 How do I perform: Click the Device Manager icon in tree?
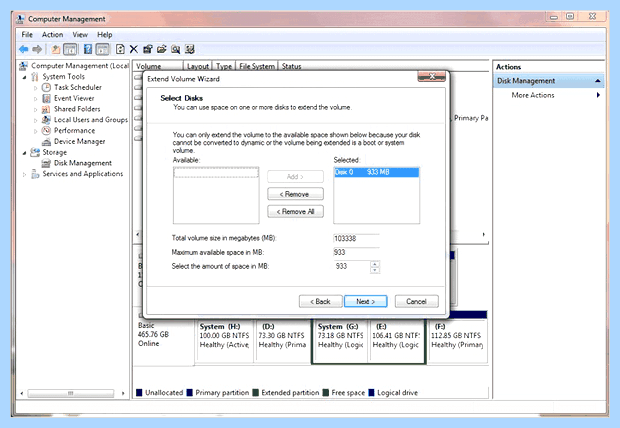tap(46, 141)
